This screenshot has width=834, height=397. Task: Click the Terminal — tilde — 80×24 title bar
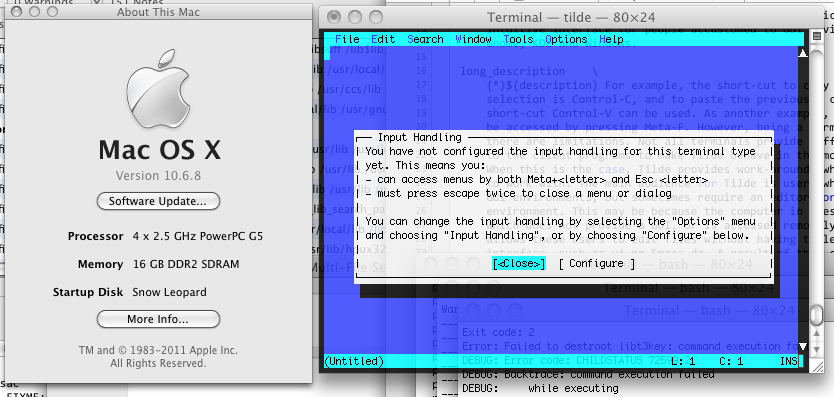571,17
